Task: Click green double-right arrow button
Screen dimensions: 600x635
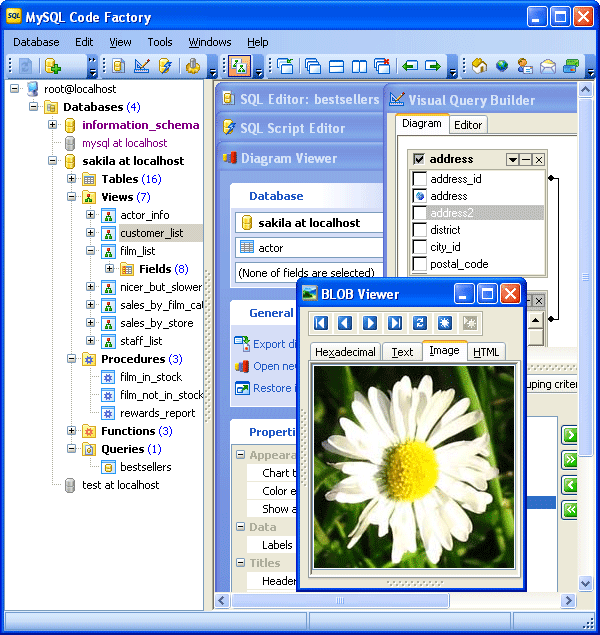Action: coord(570,460)
